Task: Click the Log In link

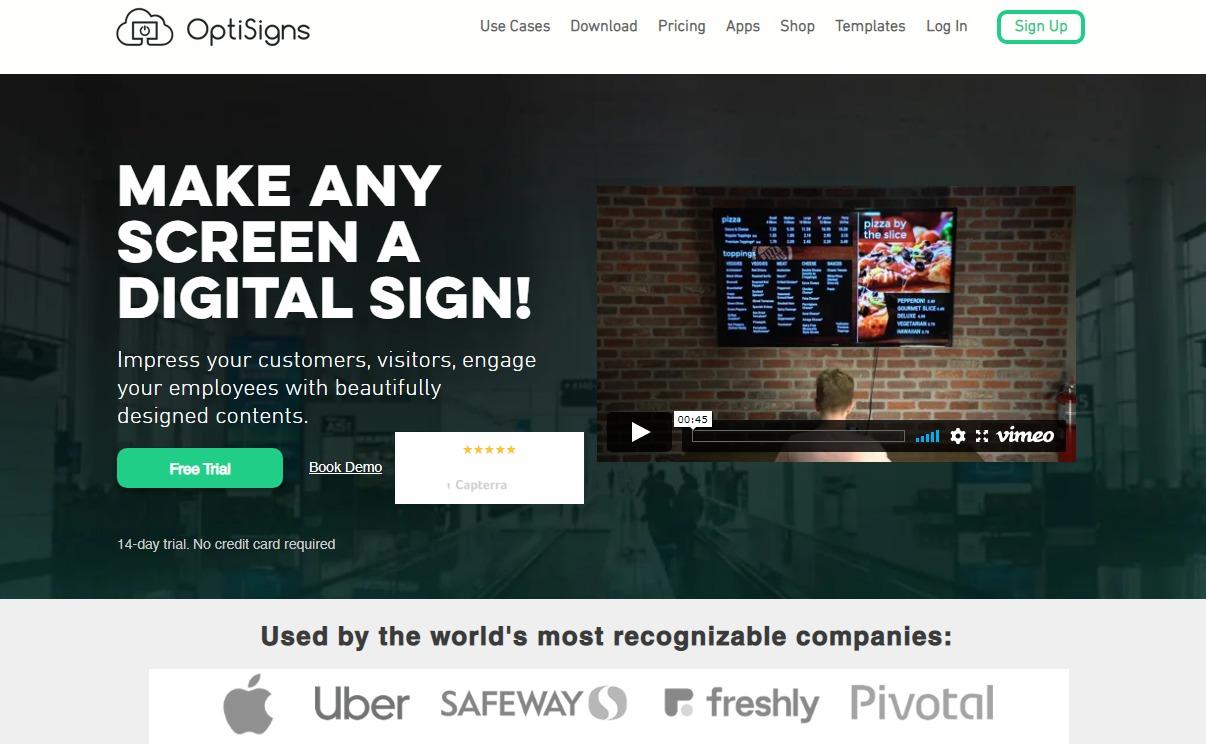Action: 947,26
